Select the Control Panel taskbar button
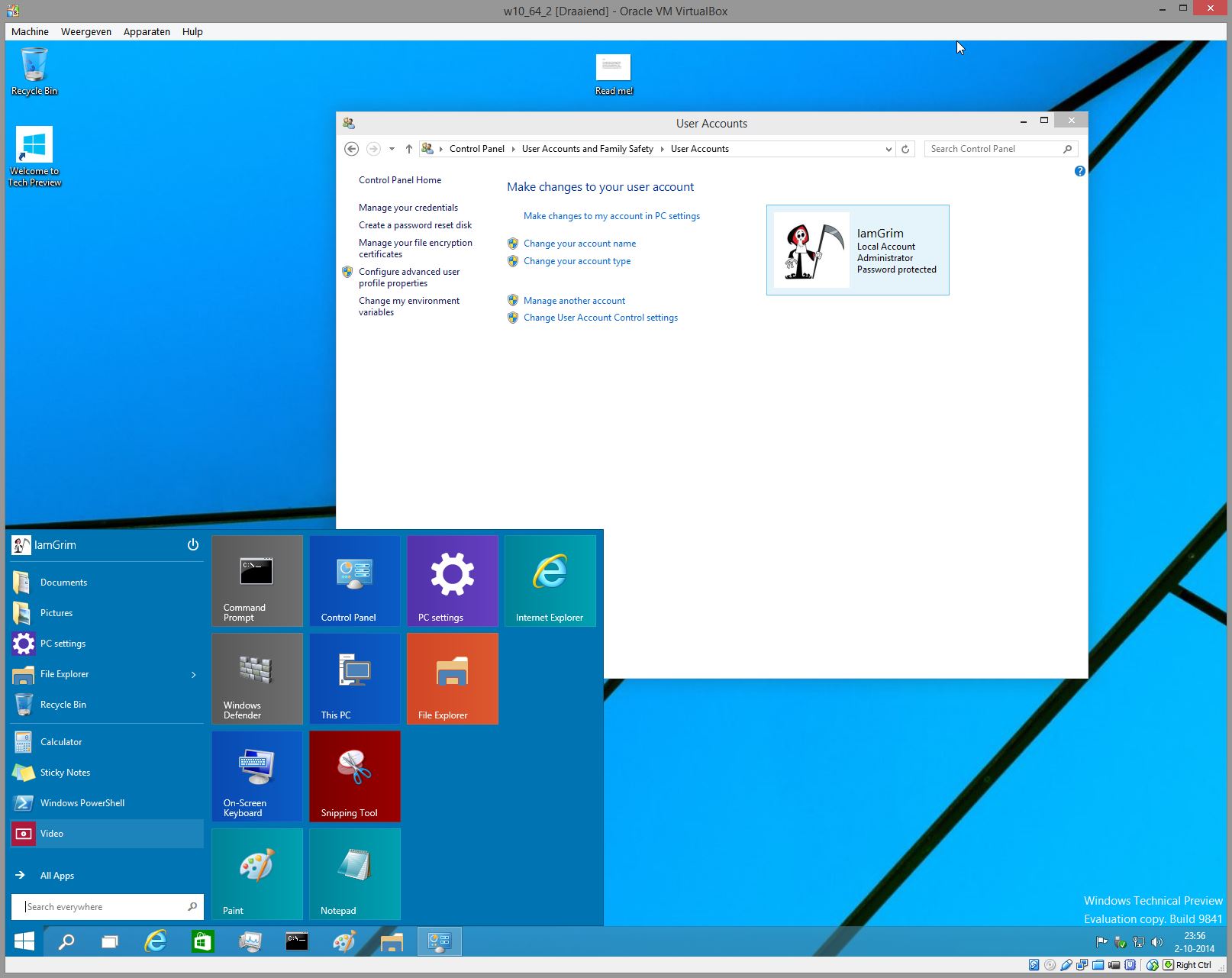This screenshot has width=1232, height=978. (x=440, y=941)
